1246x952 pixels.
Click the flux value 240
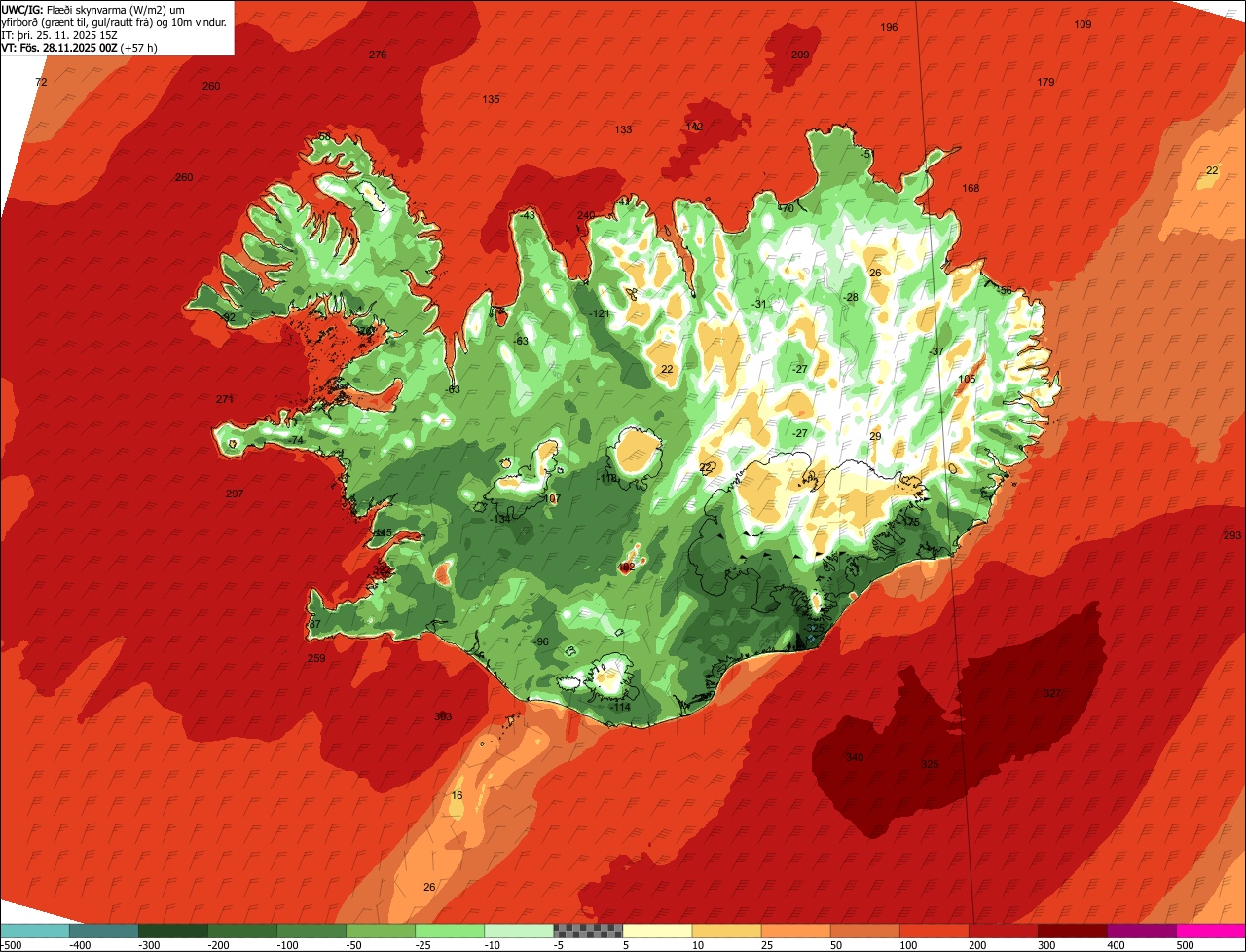click(x=585, y=215)
